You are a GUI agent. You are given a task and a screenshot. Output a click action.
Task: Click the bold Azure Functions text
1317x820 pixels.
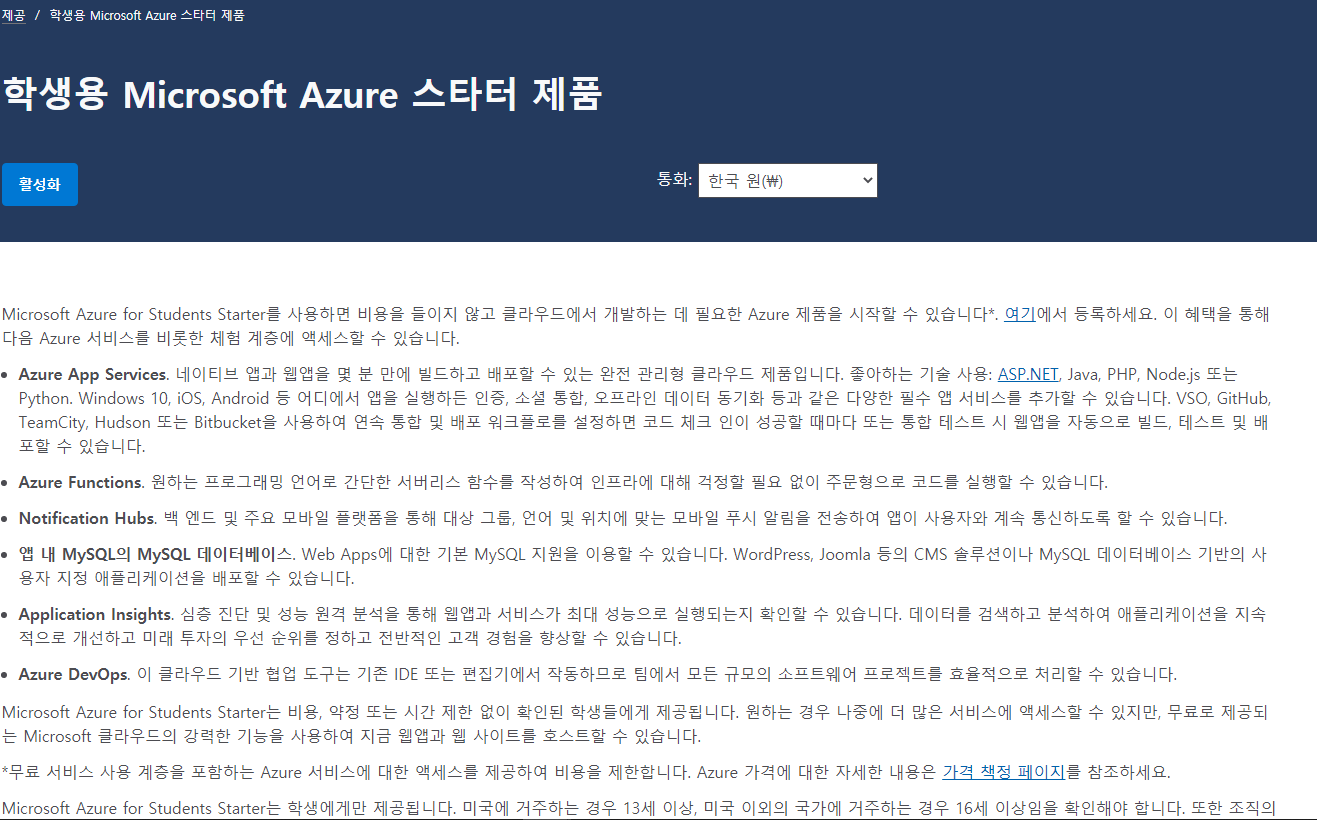point(81,482)
